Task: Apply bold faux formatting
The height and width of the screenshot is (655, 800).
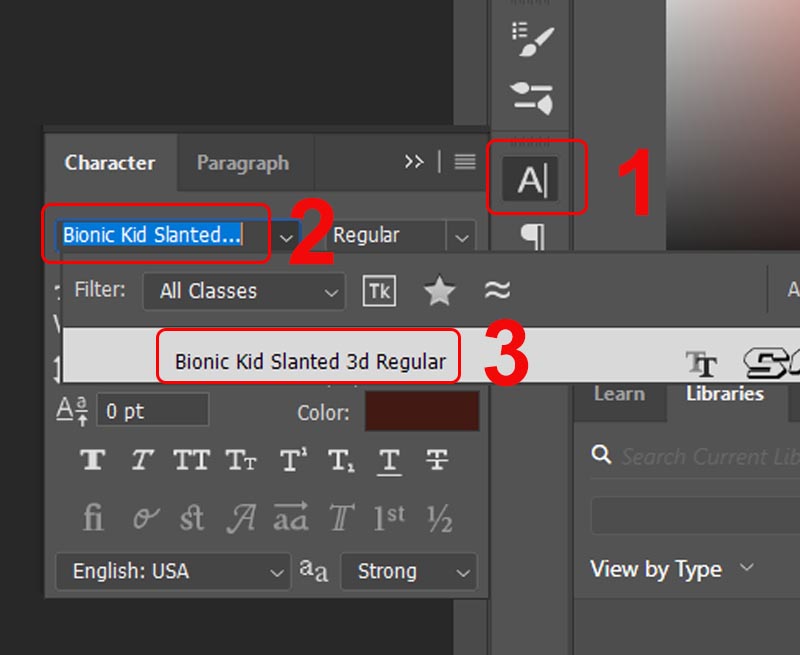Action: pyautogui.click(x=92, y=460)
